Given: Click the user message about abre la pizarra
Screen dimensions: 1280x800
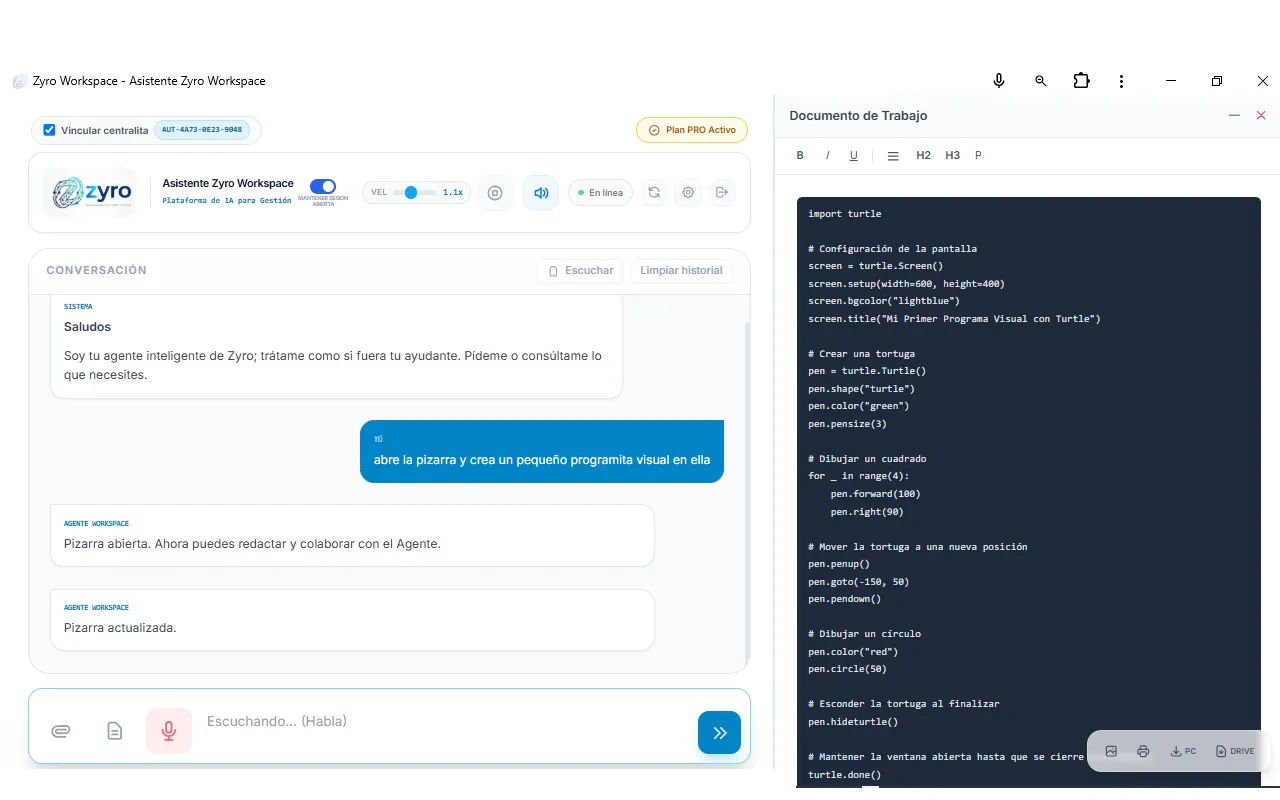Looking at the screenshot, I should pos(542,451).
